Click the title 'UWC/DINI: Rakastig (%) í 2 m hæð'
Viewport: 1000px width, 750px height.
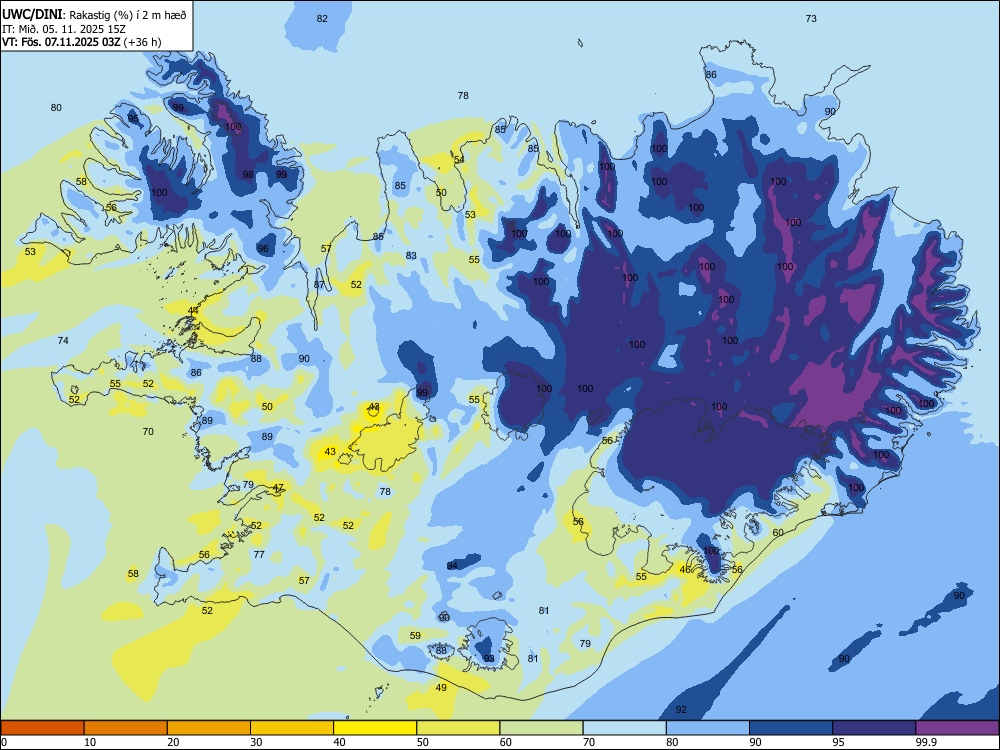pos(94,14)
